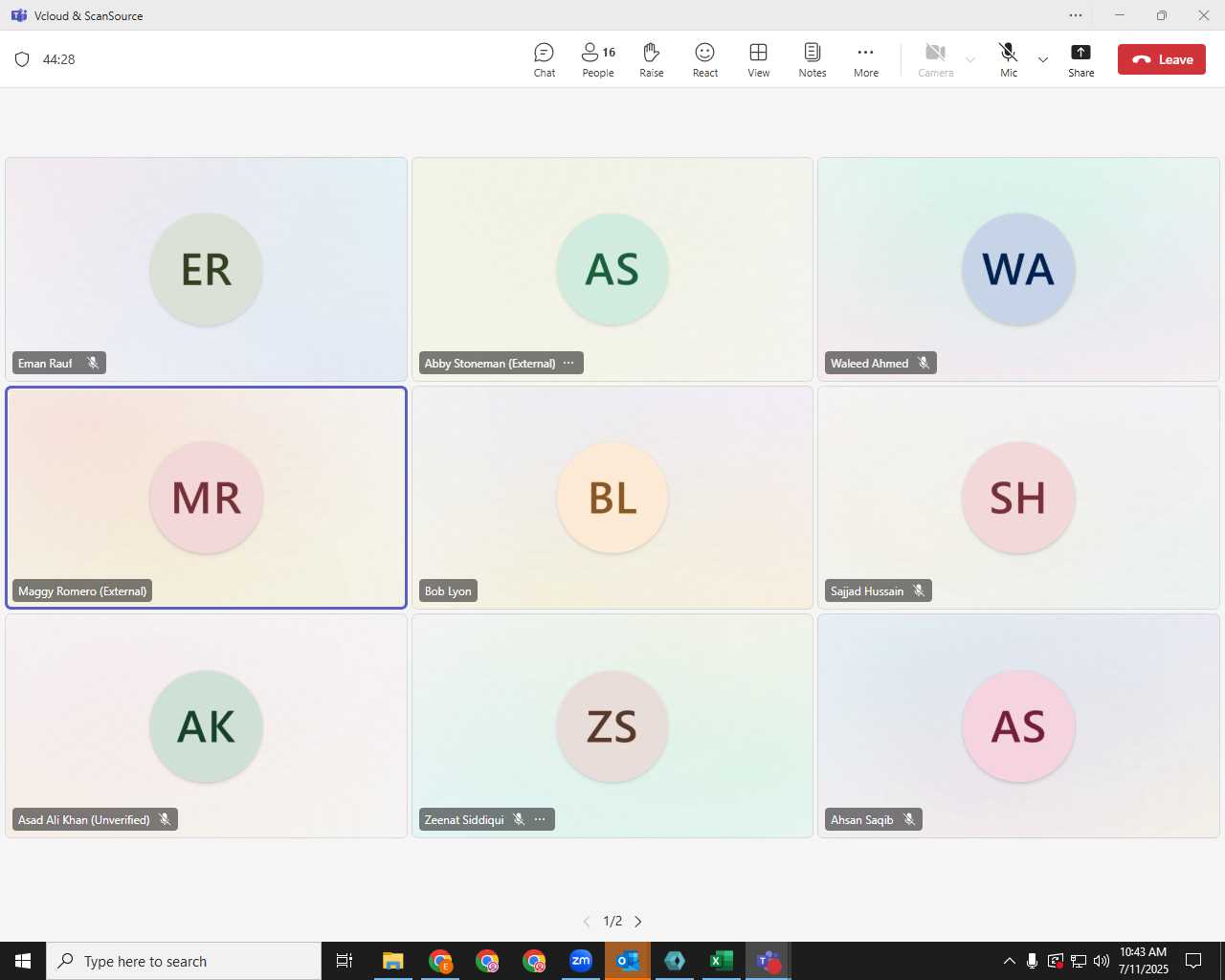Click the microphone icon in system tray

[1032, 961]
